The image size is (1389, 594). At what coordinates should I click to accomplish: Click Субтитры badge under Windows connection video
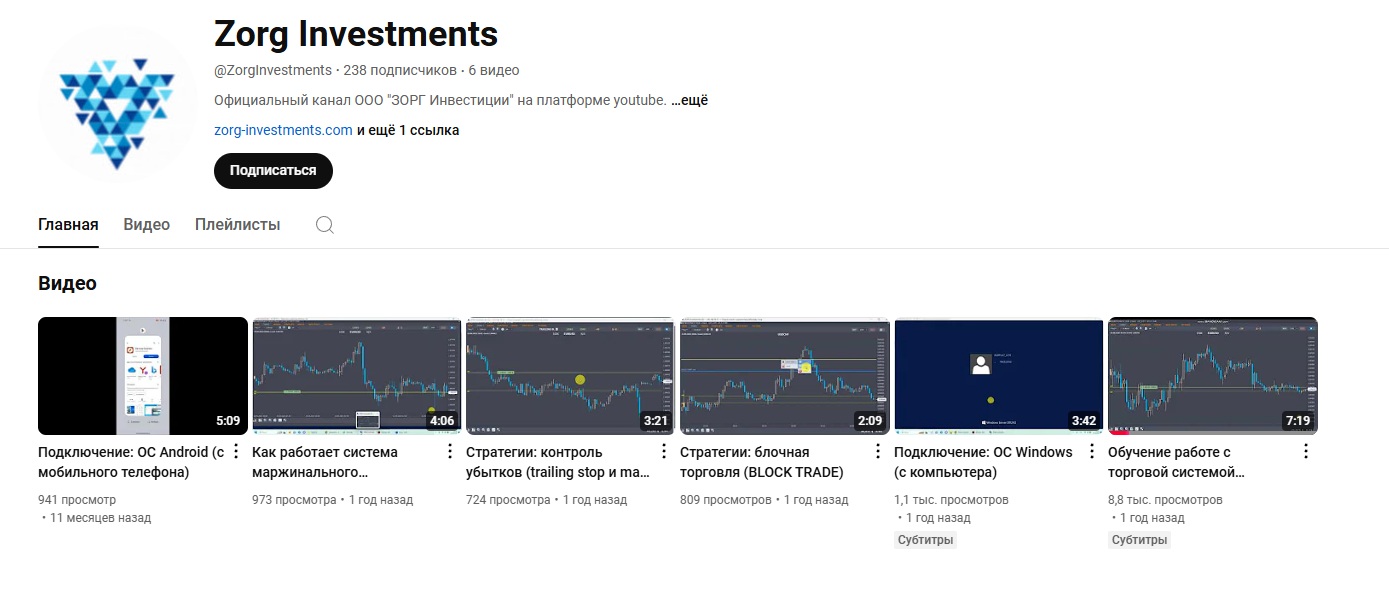click(x=925, y=540)
